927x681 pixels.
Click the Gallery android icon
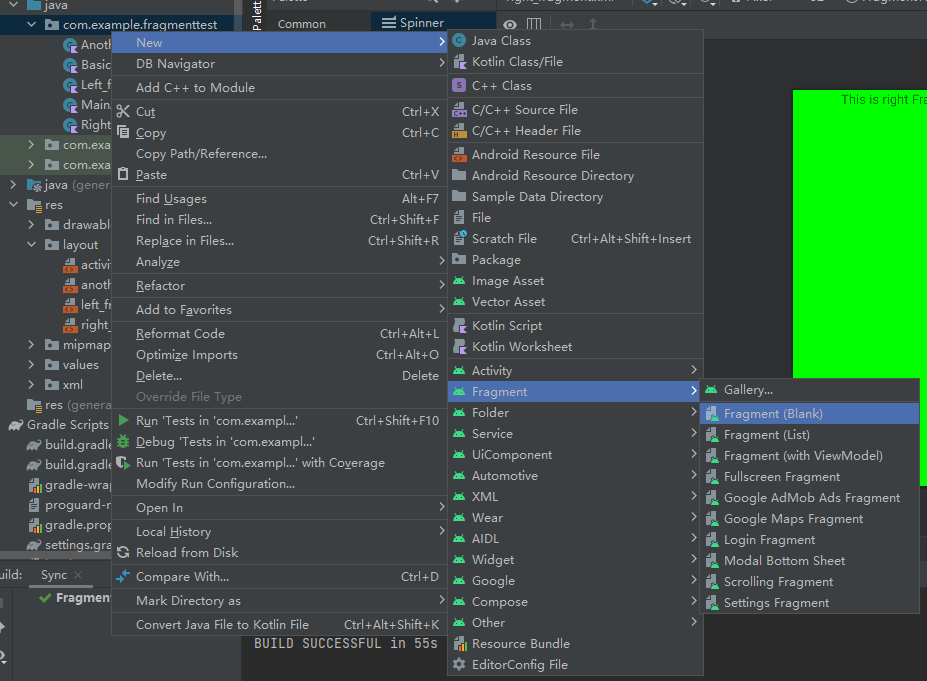(x=712, y=390)
